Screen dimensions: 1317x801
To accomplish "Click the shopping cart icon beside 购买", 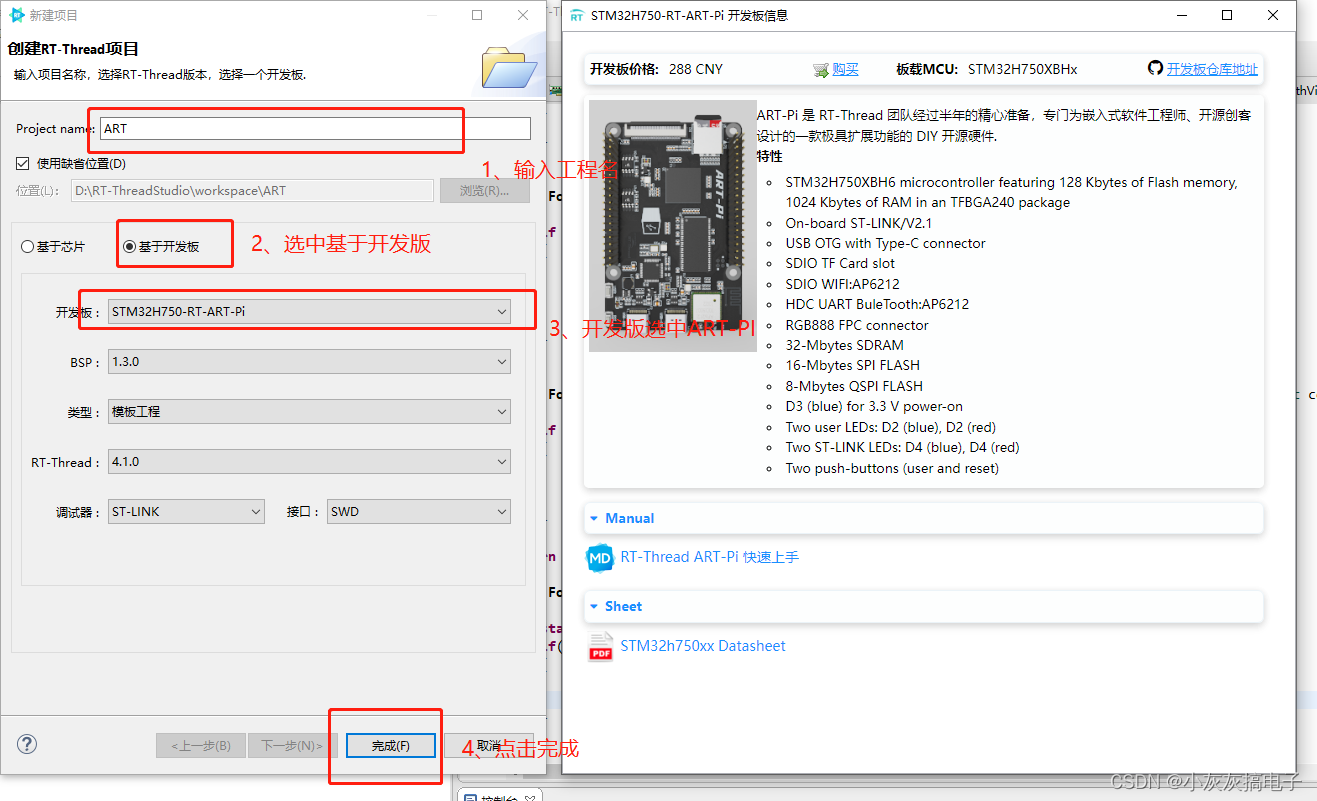I will tap(821, 70).
